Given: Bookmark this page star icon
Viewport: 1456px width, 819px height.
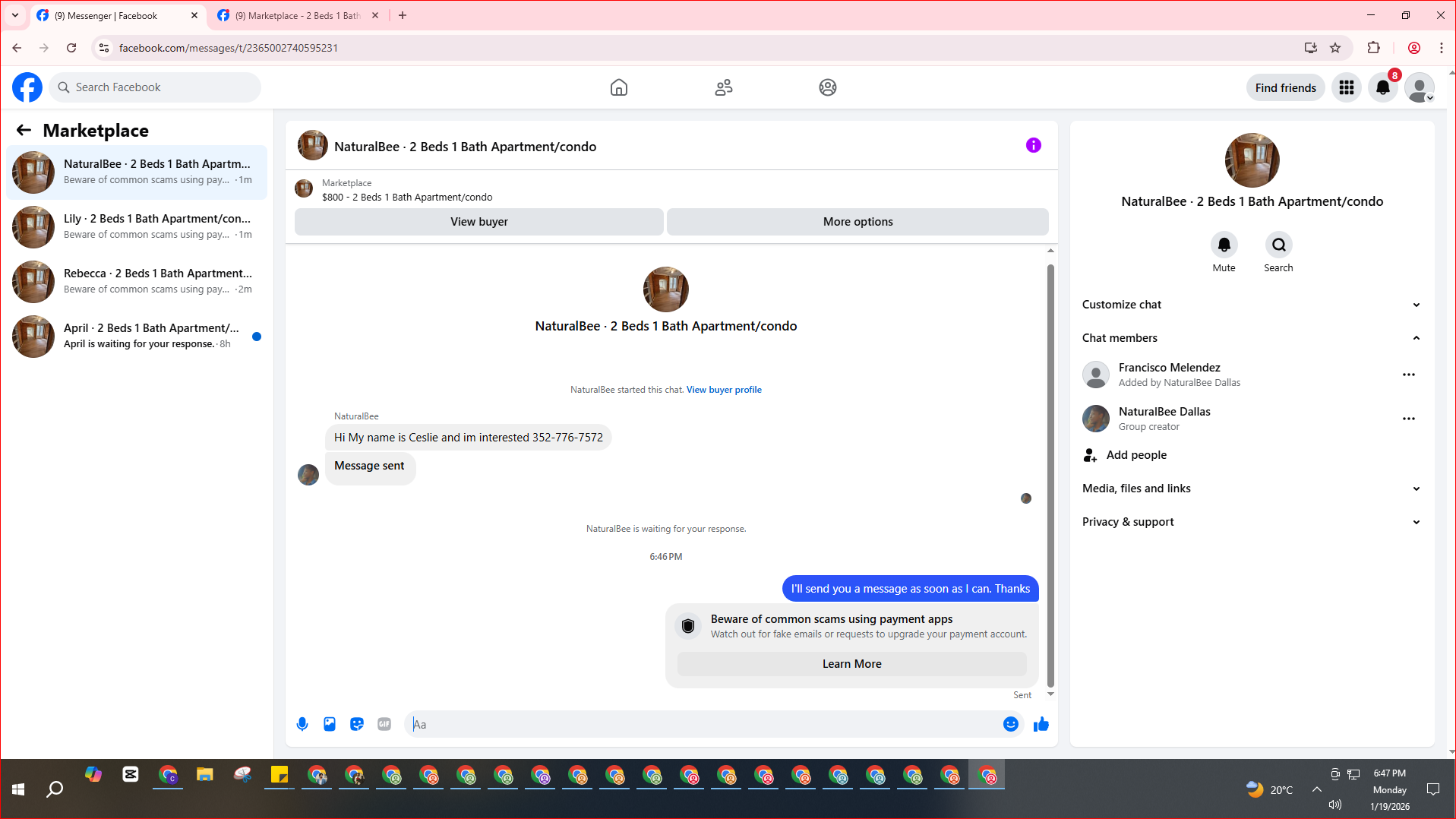Looking at the screenshot, I should [1335, 48].
